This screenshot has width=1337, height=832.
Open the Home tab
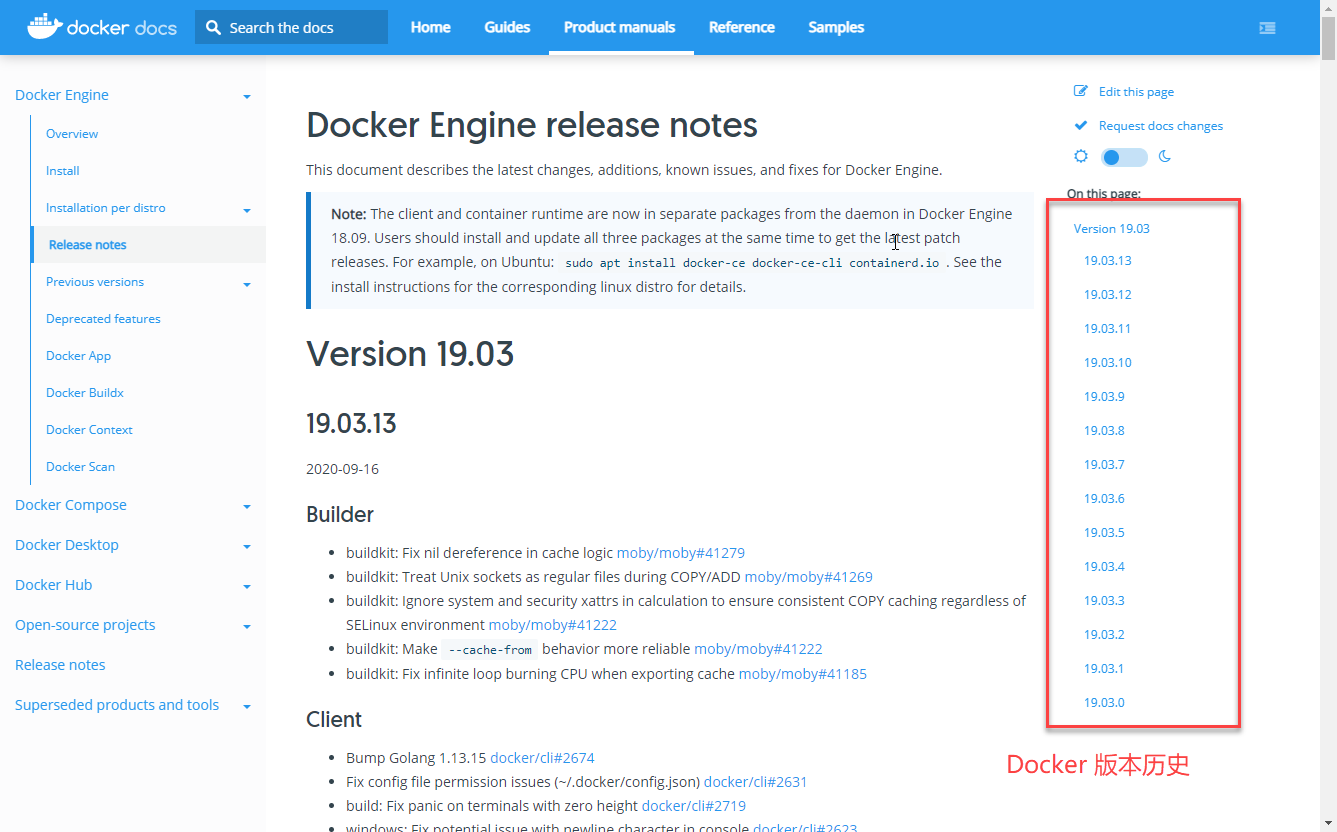[430, 27]
